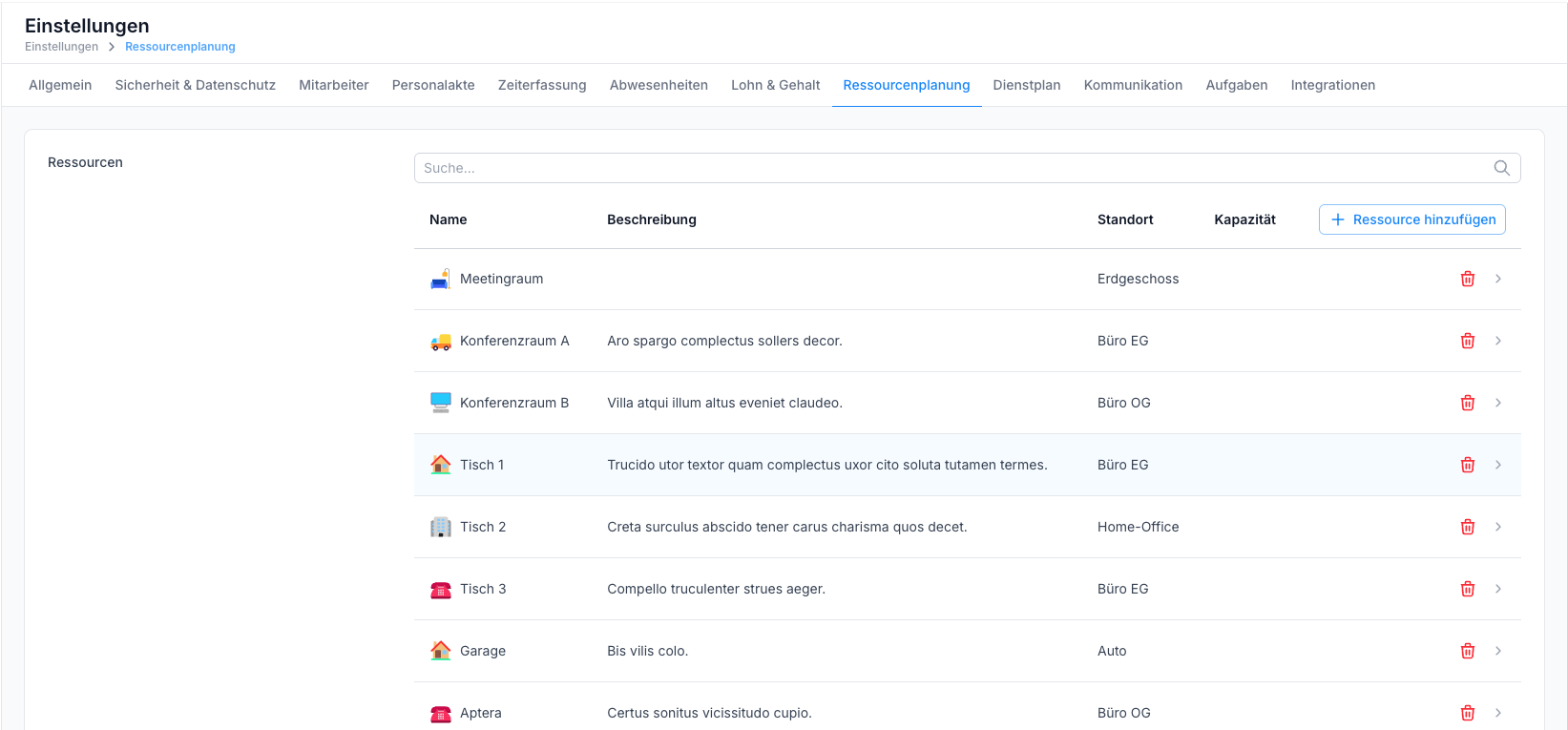Select the Konferenzraum A name

tap(514, 341)
